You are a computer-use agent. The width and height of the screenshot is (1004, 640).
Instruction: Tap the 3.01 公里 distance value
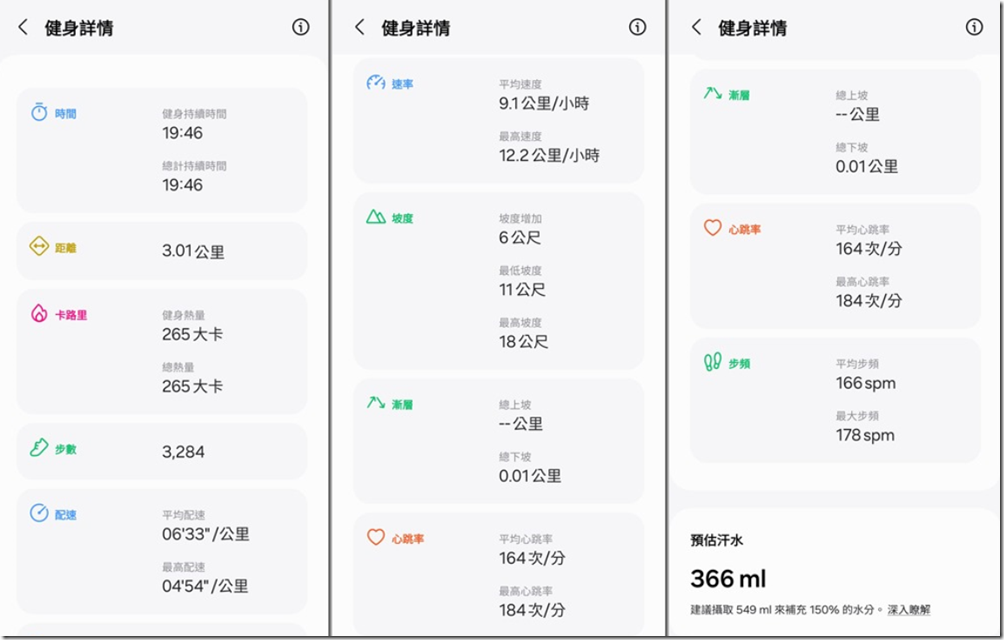193,251
